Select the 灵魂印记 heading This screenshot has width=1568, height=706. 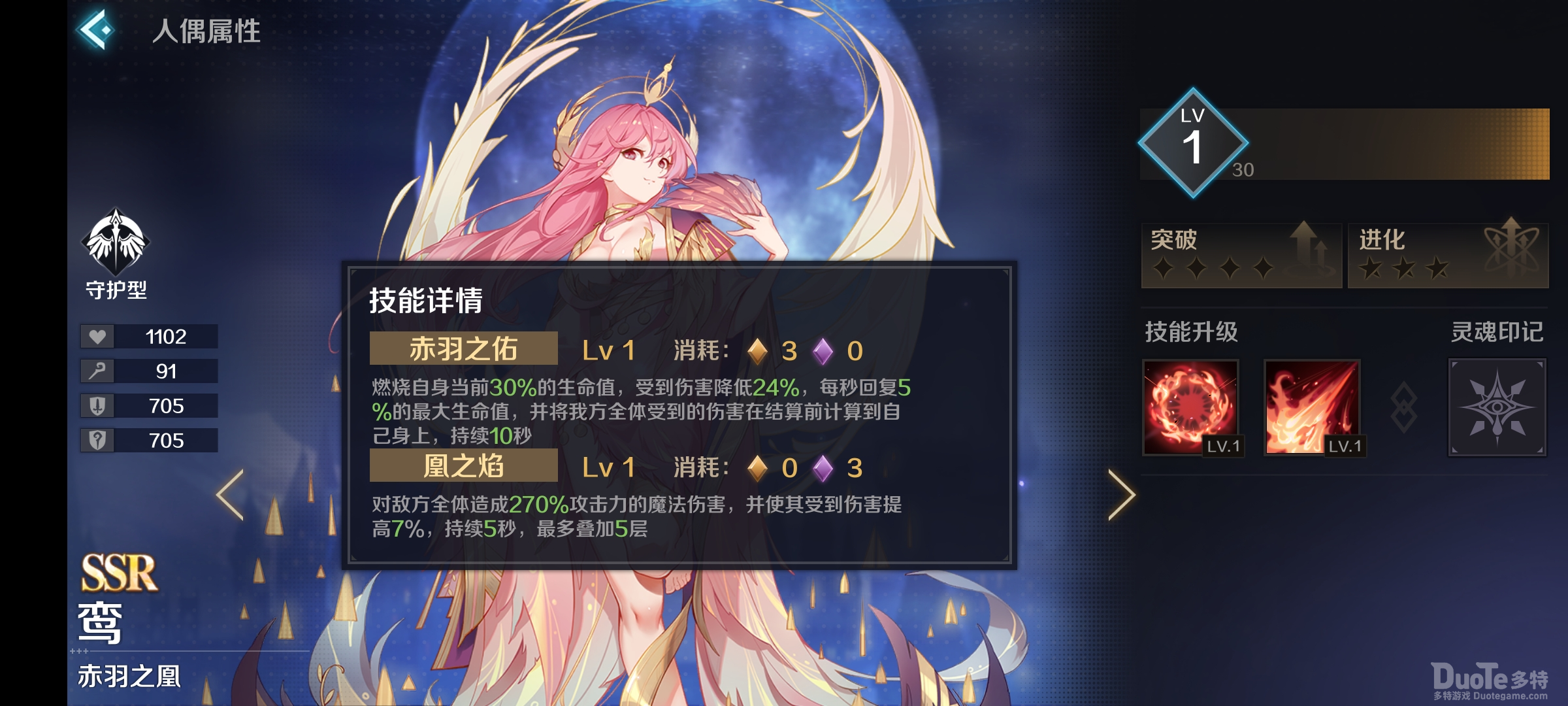[x=1497, y=332]
